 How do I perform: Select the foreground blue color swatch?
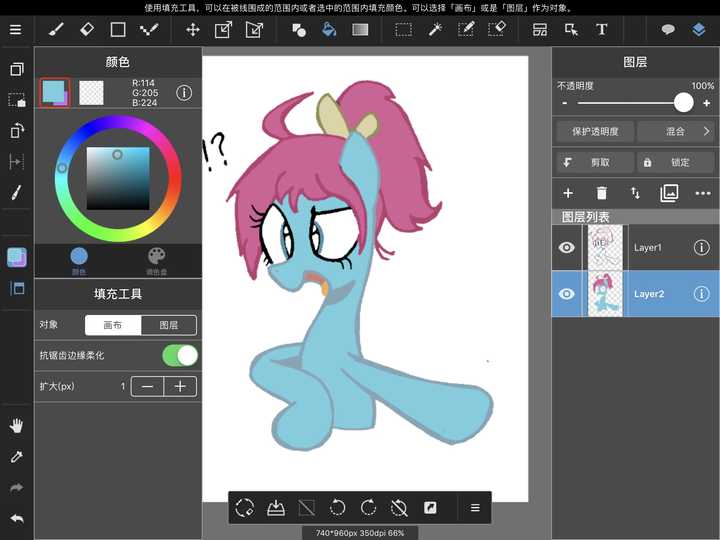pos(55,92)
